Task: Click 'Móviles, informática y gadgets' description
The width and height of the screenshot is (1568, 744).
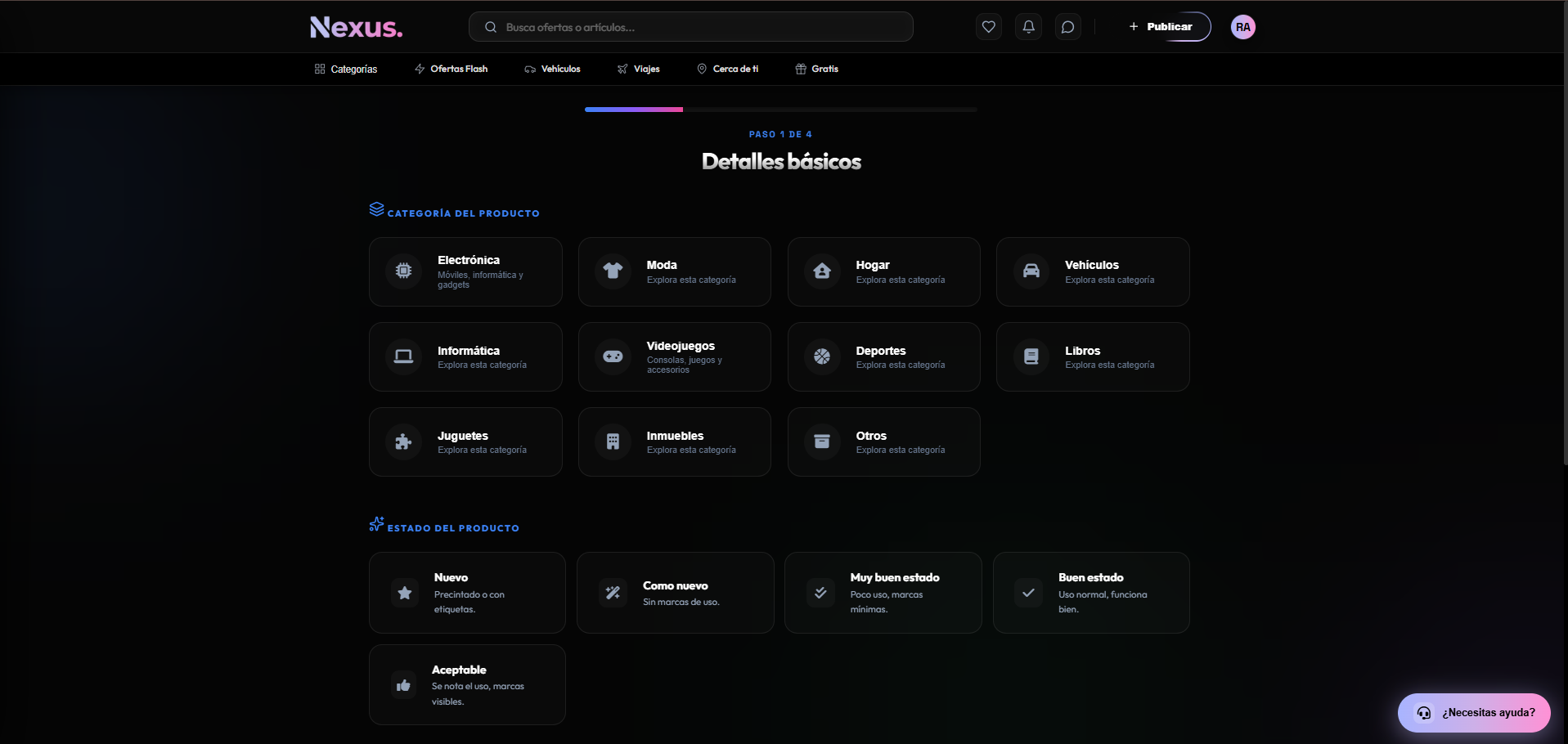Action: (480, 280)
